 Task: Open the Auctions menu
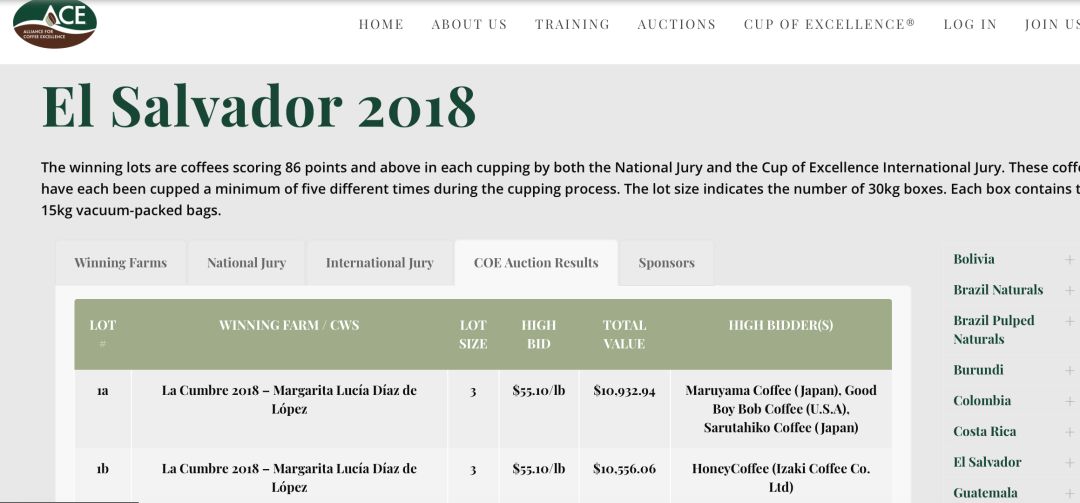click(x=677, y=25)
